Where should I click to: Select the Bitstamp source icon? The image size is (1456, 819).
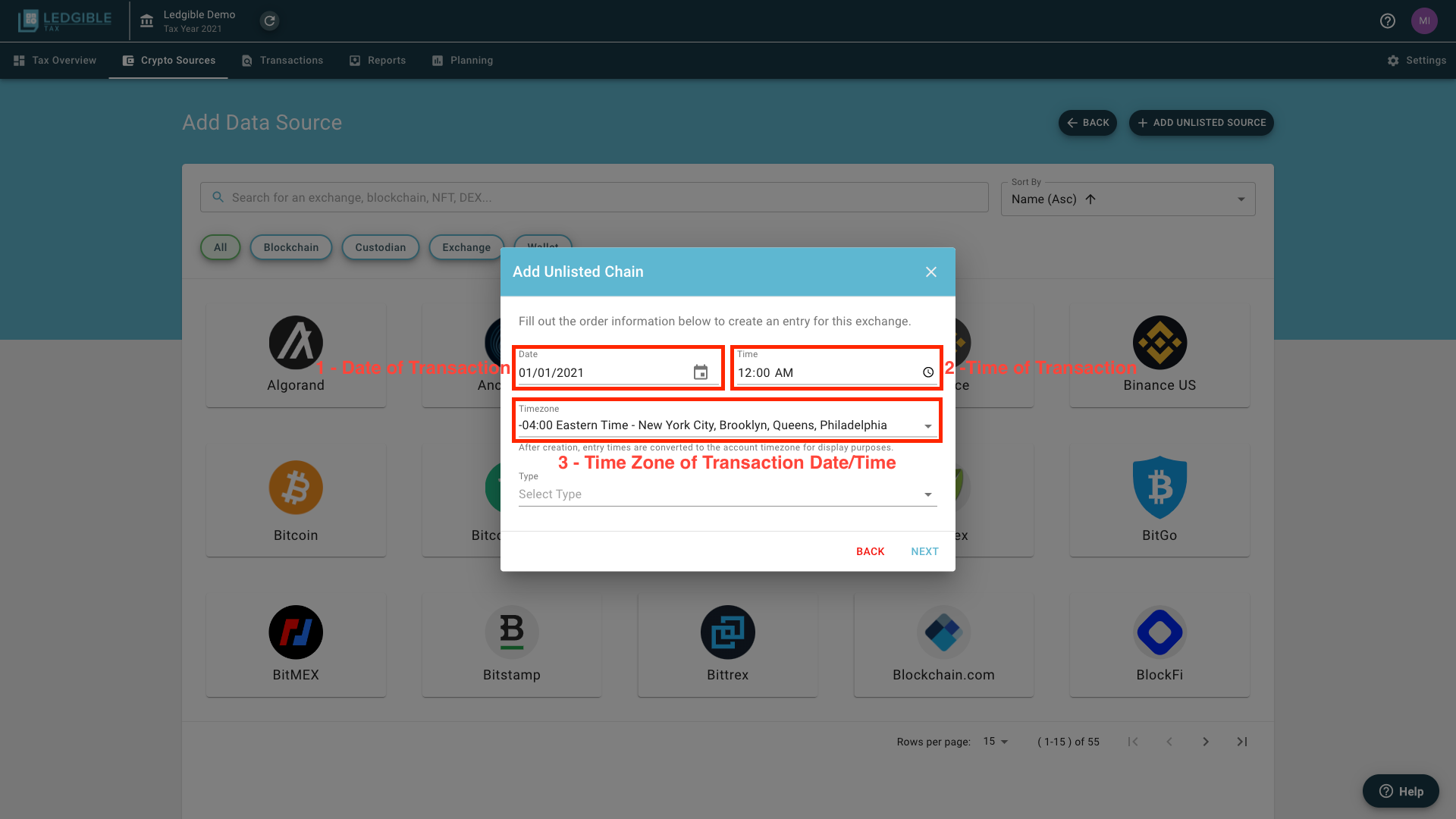(512, 632)
